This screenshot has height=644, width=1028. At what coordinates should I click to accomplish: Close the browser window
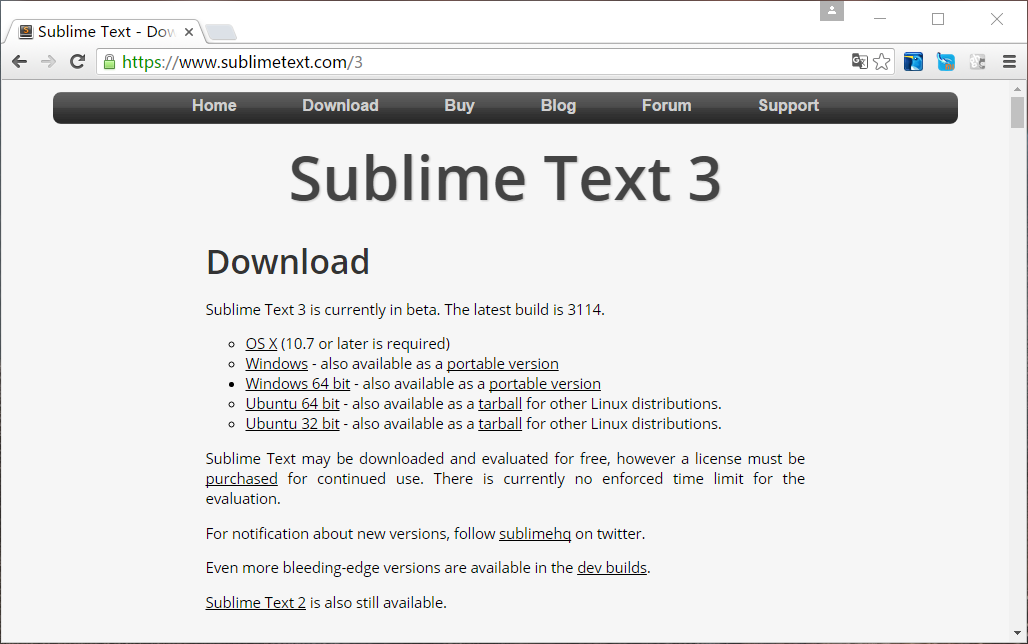(997, 18)
